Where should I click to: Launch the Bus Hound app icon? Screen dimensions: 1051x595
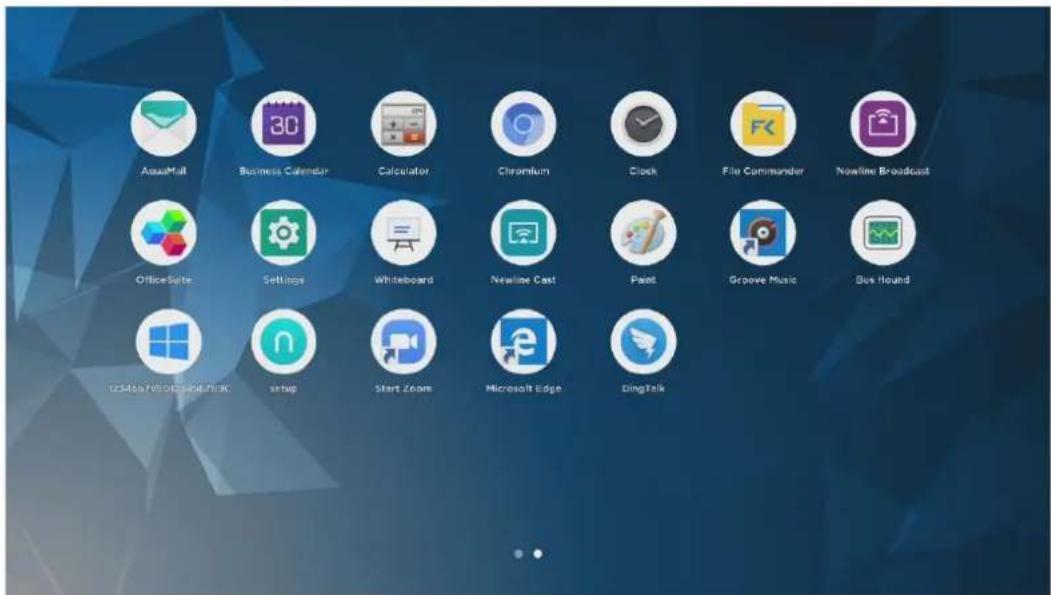tap(883, 233)
